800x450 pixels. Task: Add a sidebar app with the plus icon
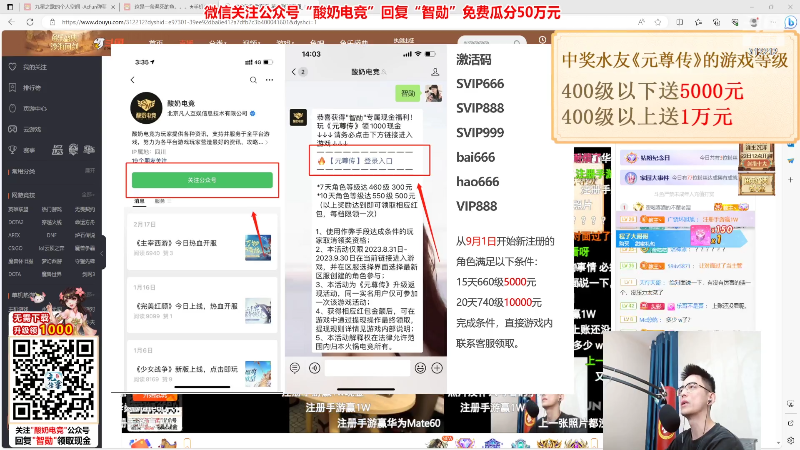(x=790, y=180)
